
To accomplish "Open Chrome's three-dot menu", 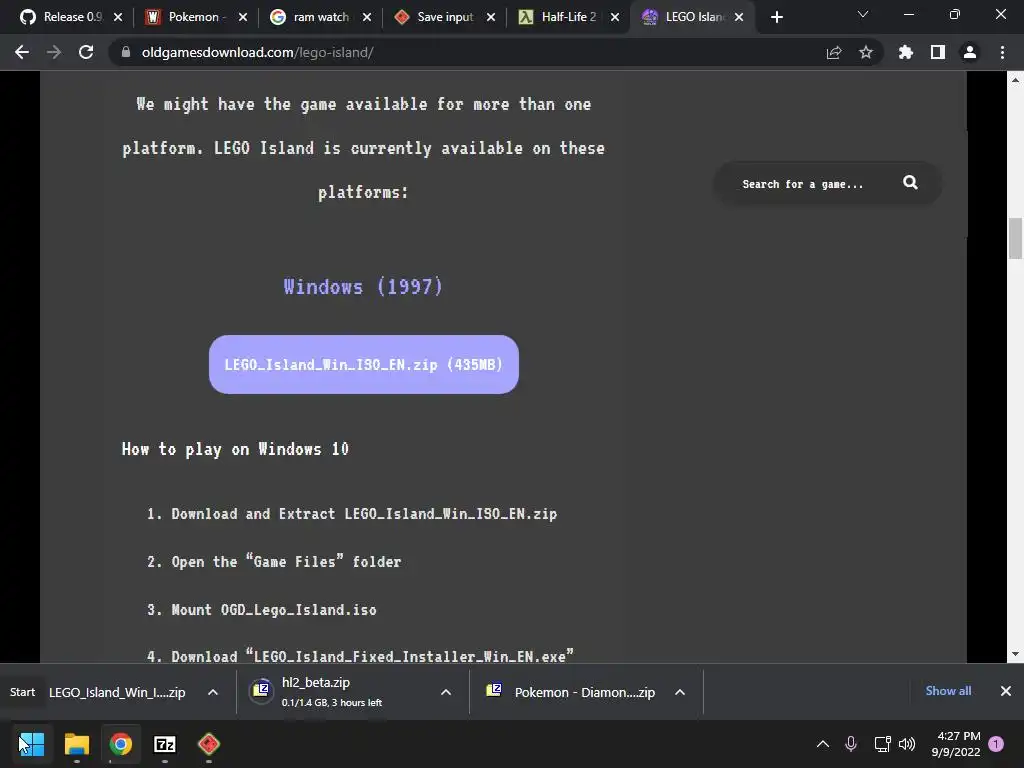I will 1002,52.
